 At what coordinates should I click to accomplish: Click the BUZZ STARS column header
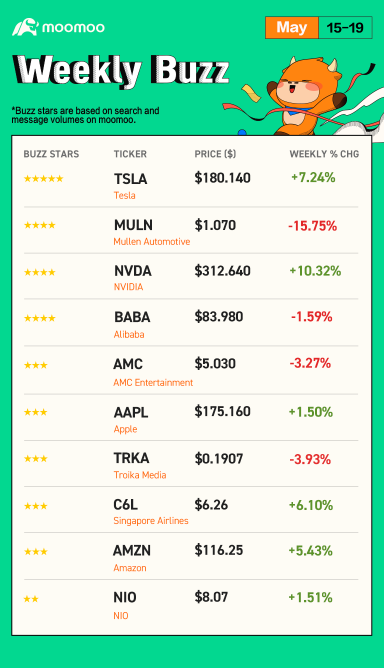pyautogui.click(x=51, y=154)
